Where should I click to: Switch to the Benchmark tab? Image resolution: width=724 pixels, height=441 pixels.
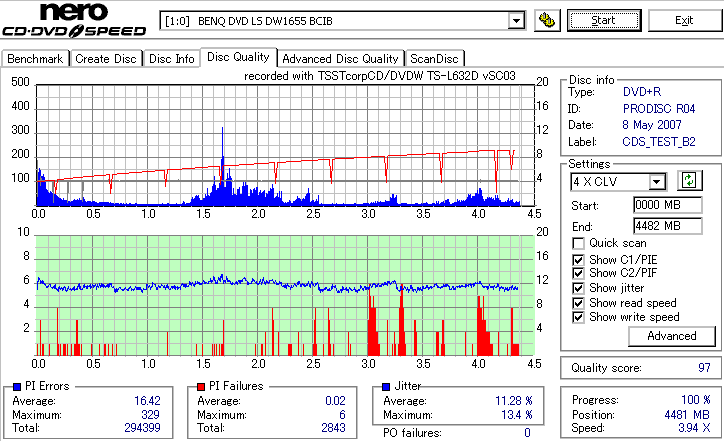[x=35, y=59]
